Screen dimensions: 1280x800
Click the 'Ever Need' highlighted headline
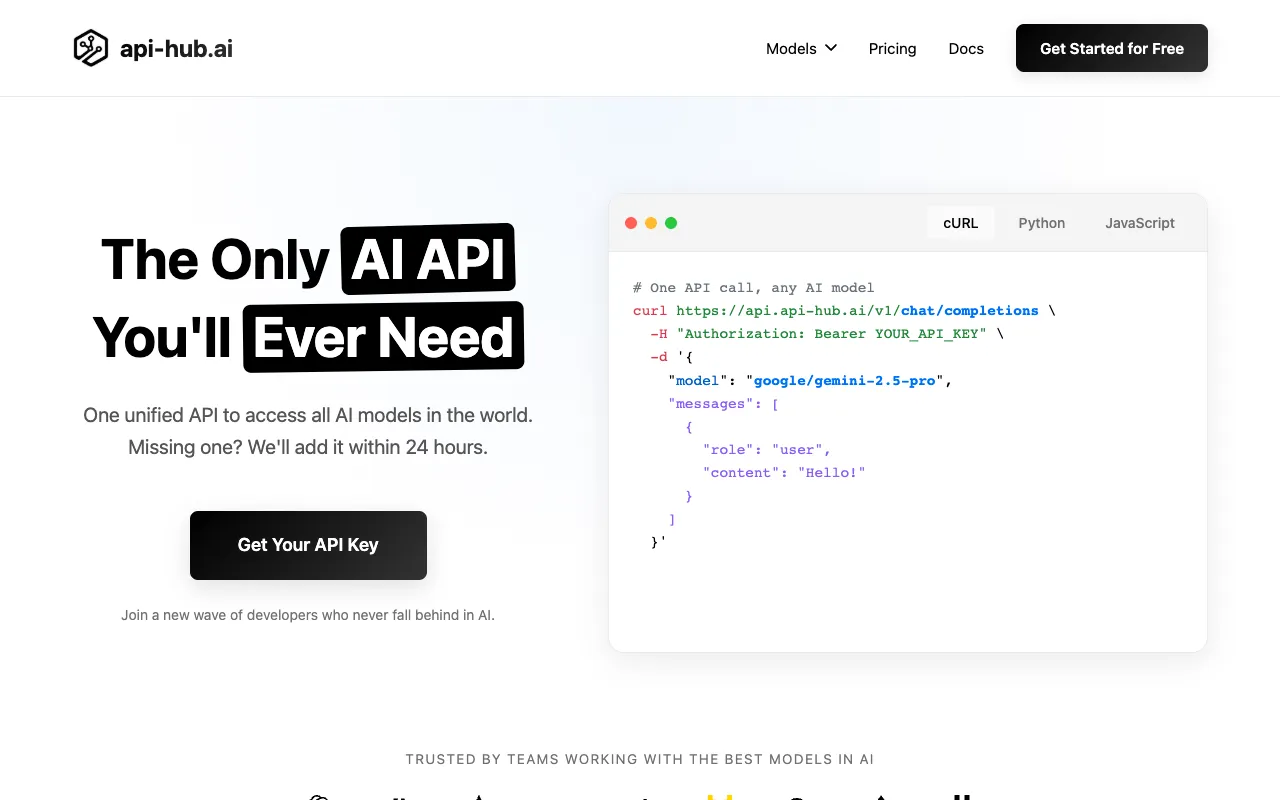[384, 337]
